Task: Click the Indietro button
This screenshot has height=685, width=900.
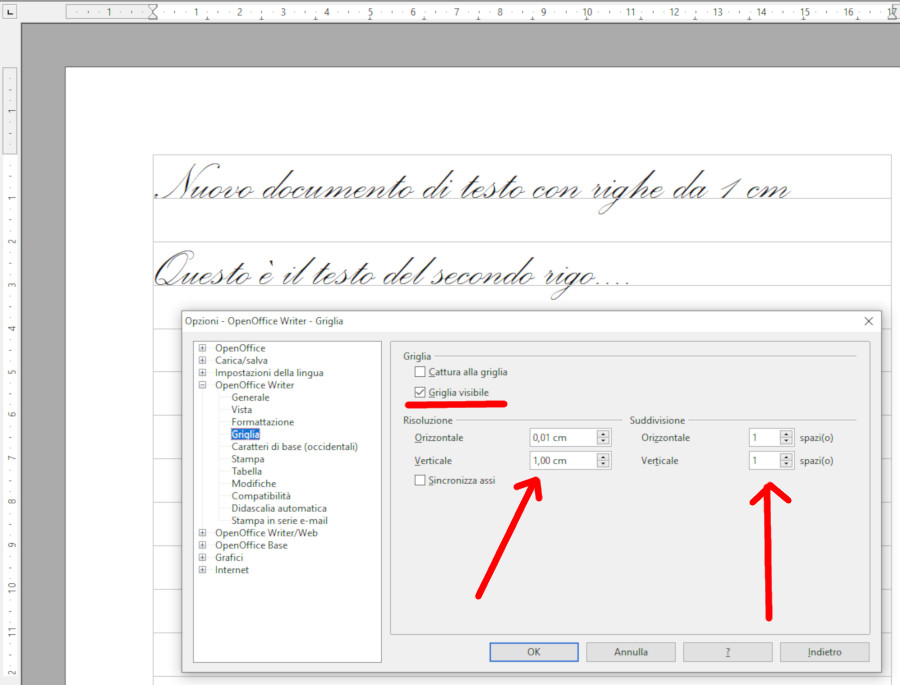Action: pos(824,652)
